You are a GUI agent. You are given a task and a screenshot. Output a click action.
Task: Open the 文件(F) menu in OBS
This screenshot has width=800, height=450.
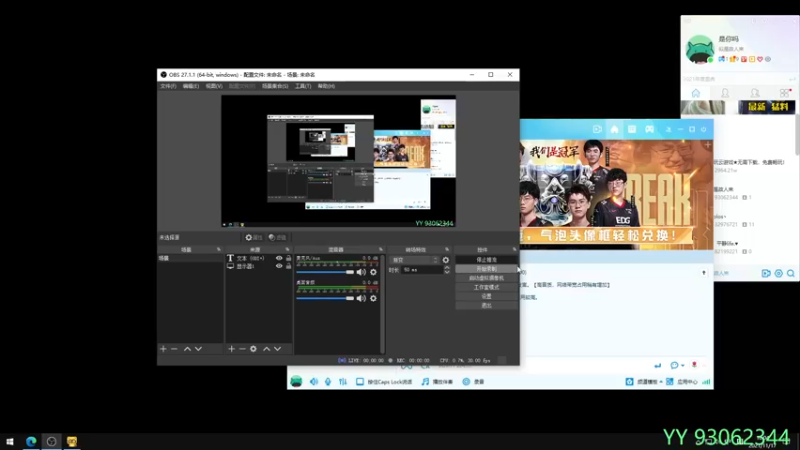click(168, 86)
